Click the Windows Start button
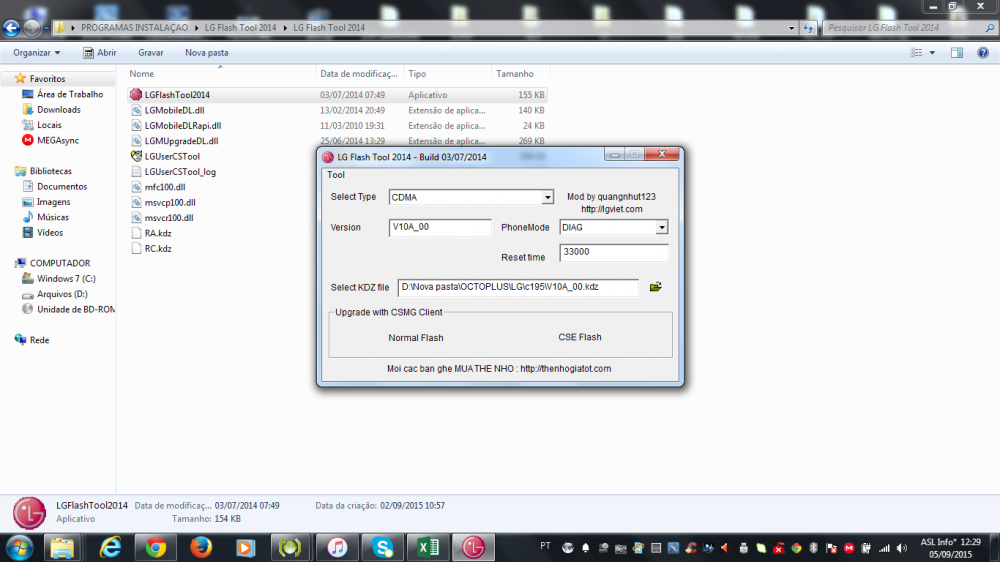 pos(19,547)
